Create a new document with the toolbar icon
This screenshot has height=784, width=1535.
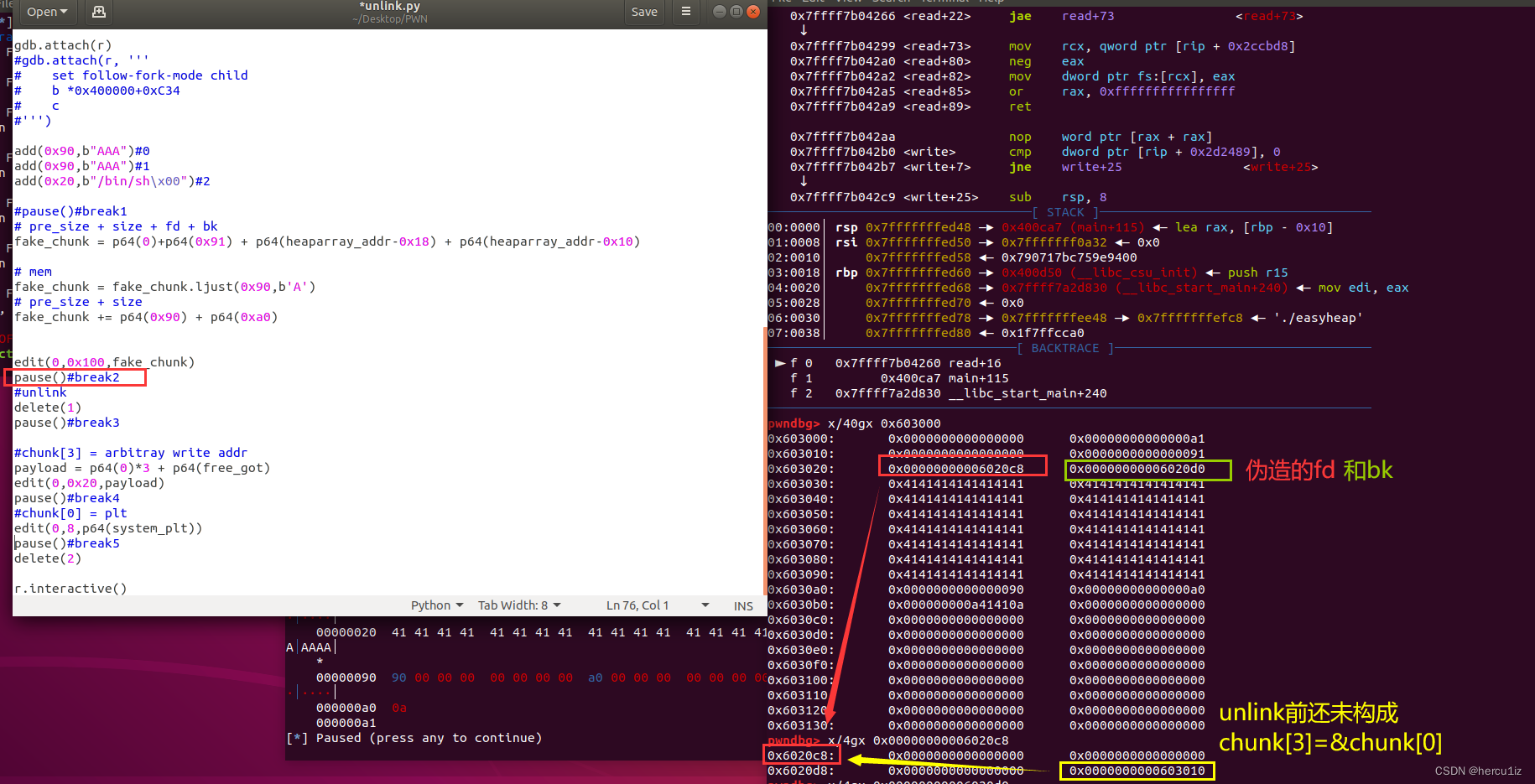99,12
